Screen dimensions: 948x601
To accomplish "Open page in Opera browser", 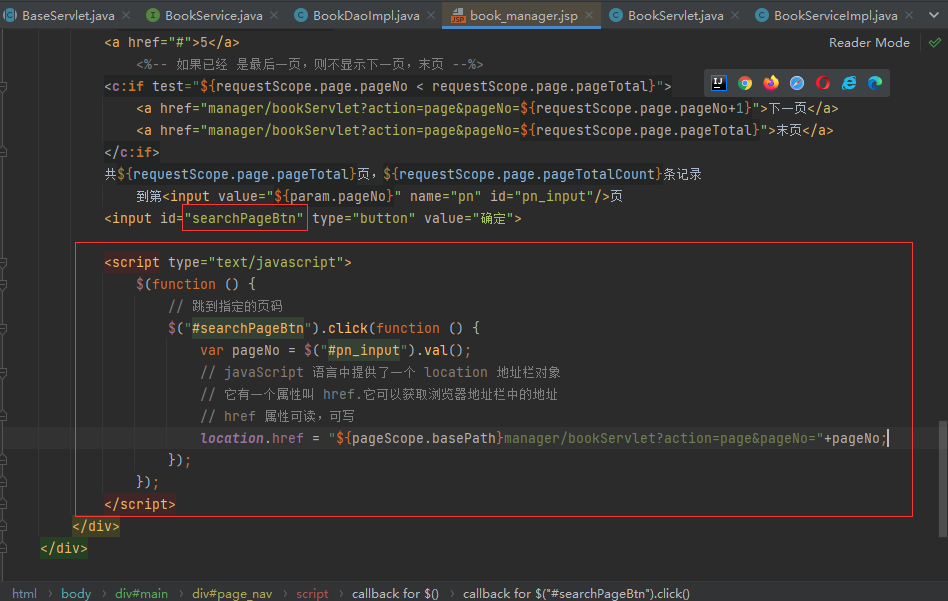I will 823,83.
